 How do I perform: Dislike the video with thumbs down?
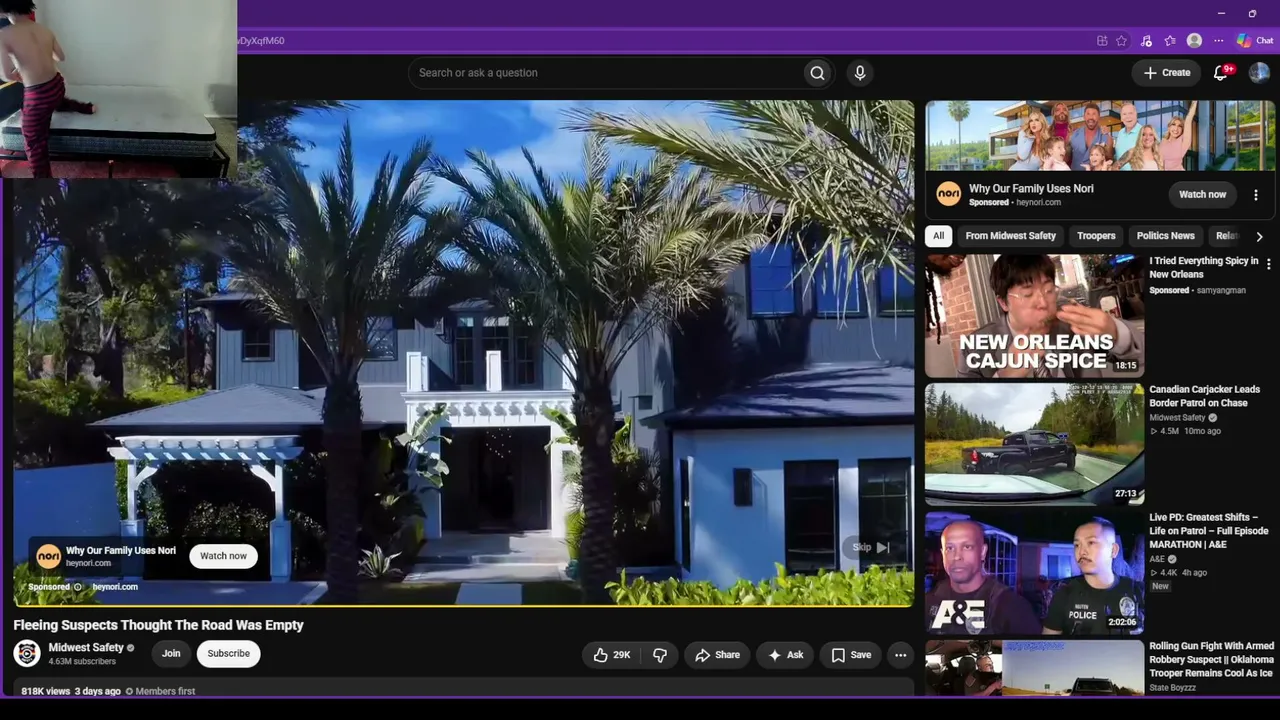click(660, 655)
